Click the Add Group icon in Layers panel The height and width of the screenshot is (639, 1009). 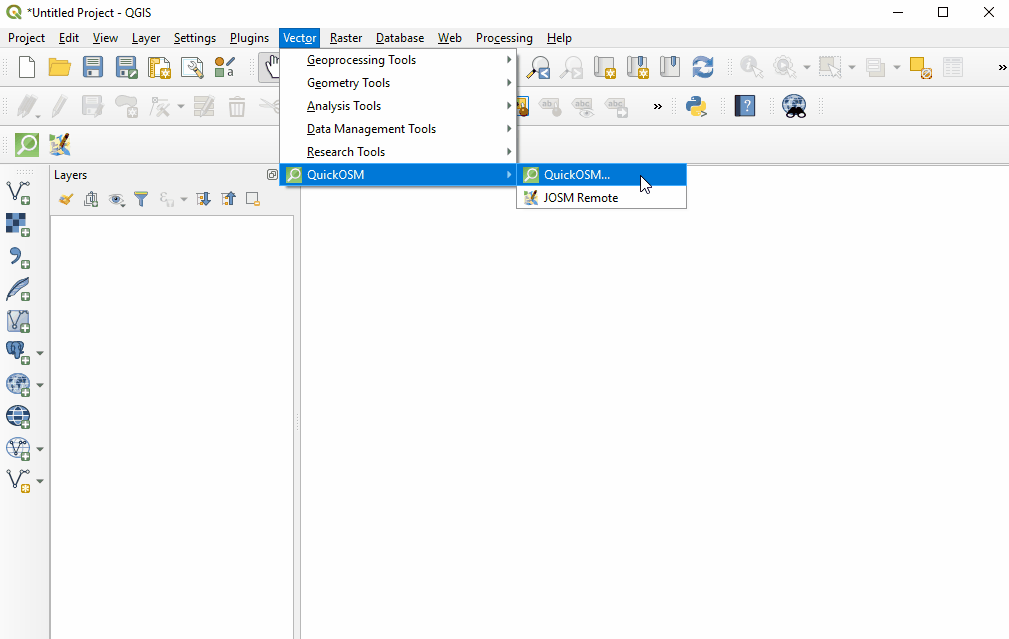[91, 199]
